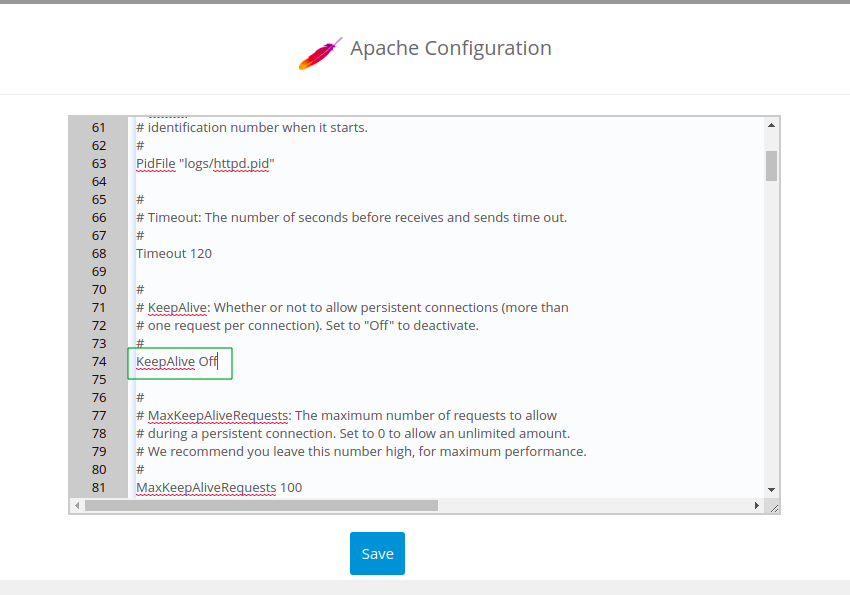This screenshot has height=595, width=850.
Task: Click line number 68 beside Timeout
Action: (99, 253)
